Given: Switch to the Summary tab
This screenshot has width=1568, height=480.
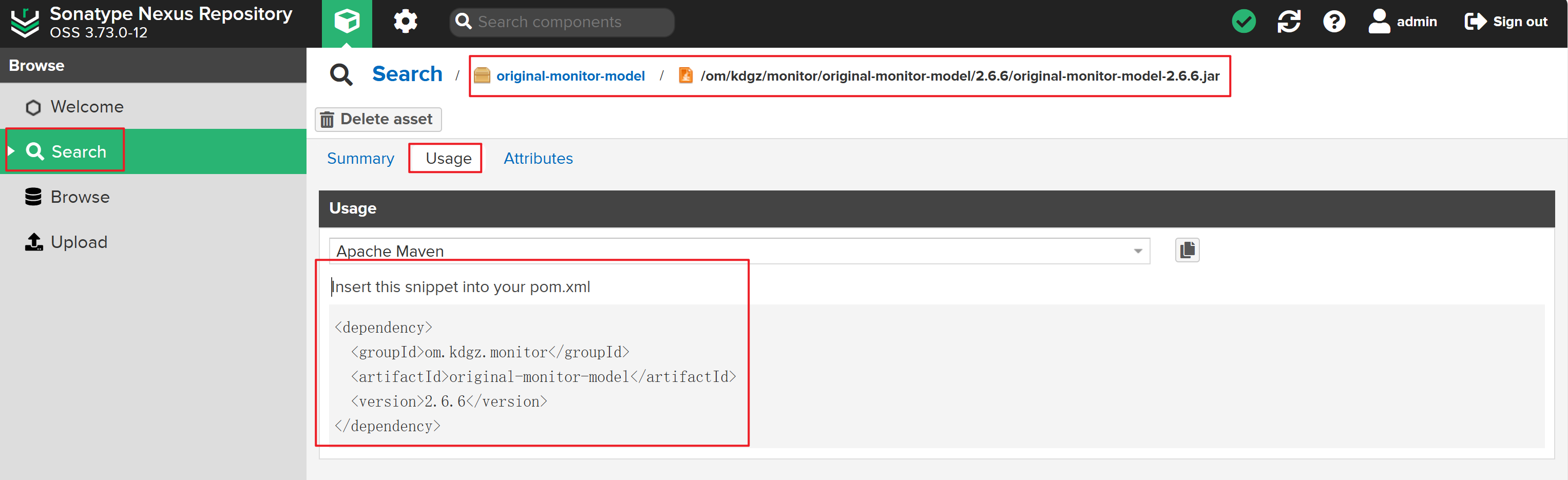Looking at the screenshot, I should [360, 158].
